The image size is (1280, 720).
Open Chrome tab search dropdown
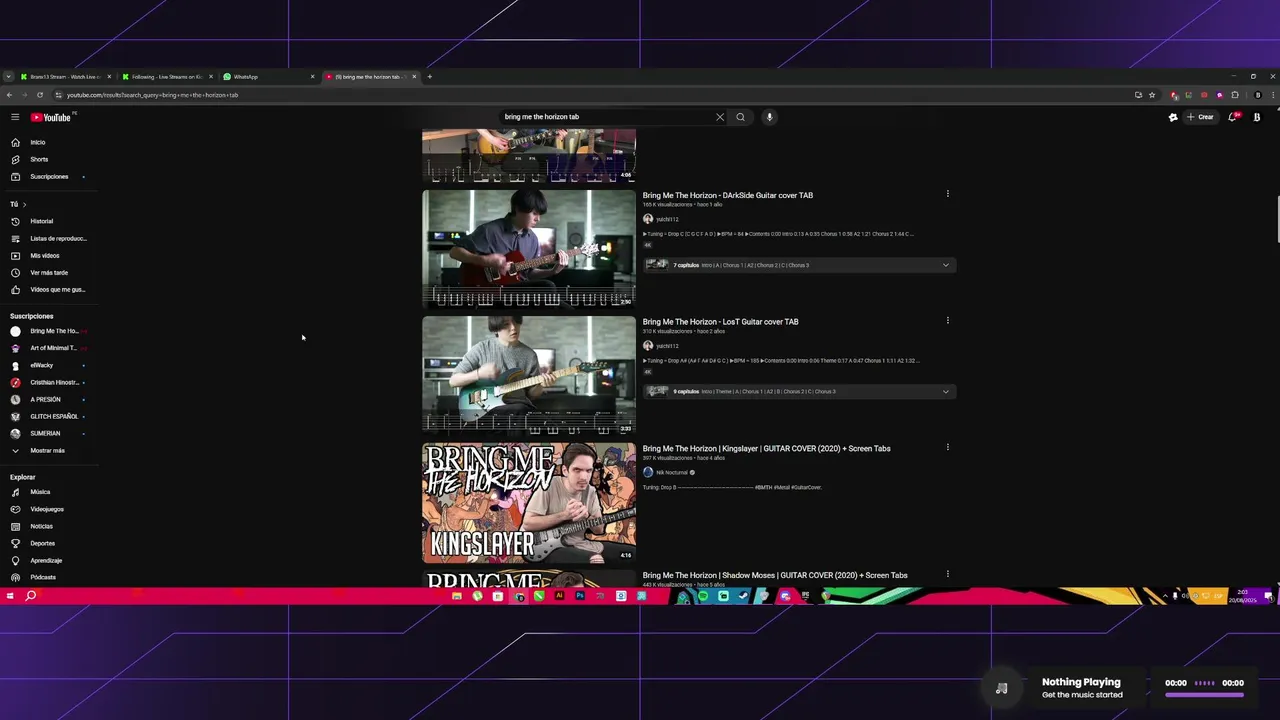tap(8, 77)
